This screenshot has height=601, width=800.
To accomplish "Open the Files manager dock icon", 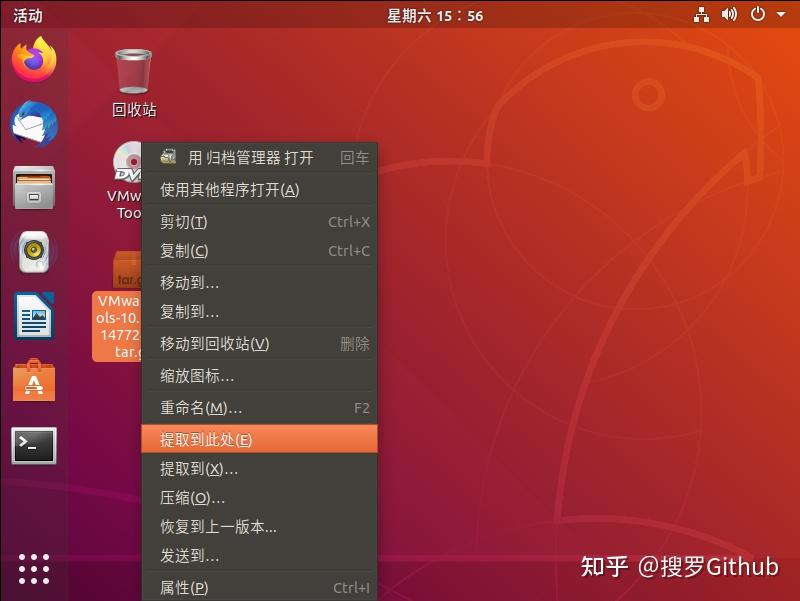I will pos(34,188).
